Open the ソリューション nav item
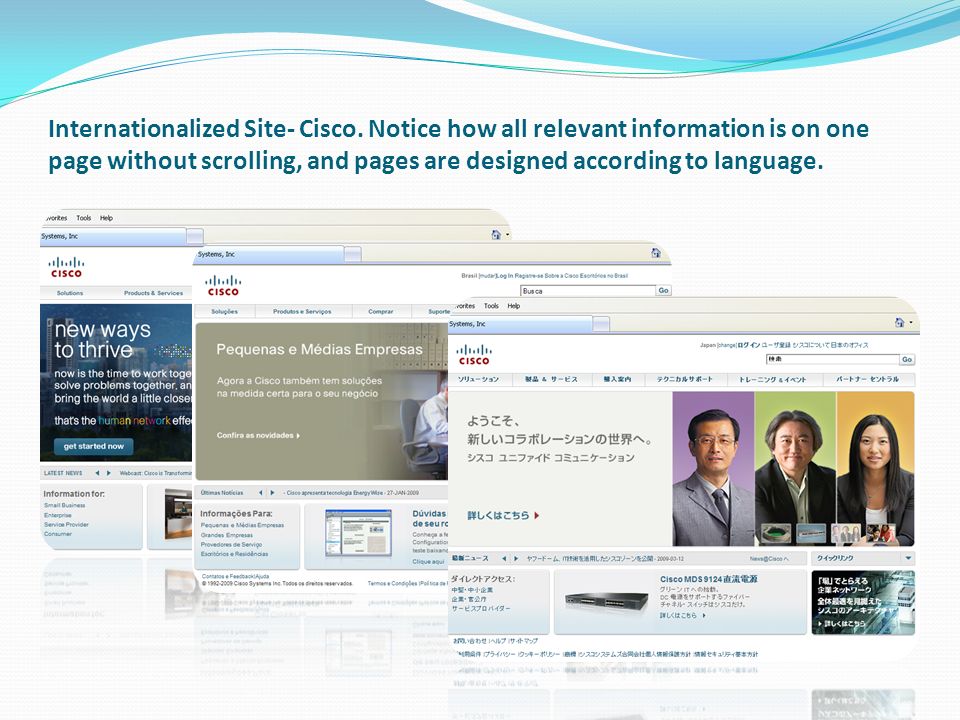 pyautogui.click(x=479, y=380)
